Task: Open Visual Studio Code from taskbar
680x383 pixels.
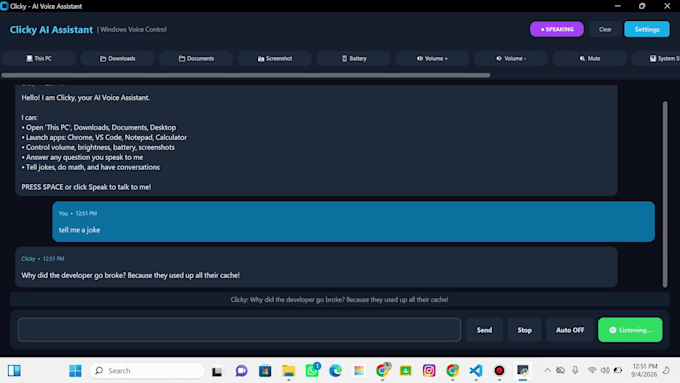Action: (x=476, y=371)
